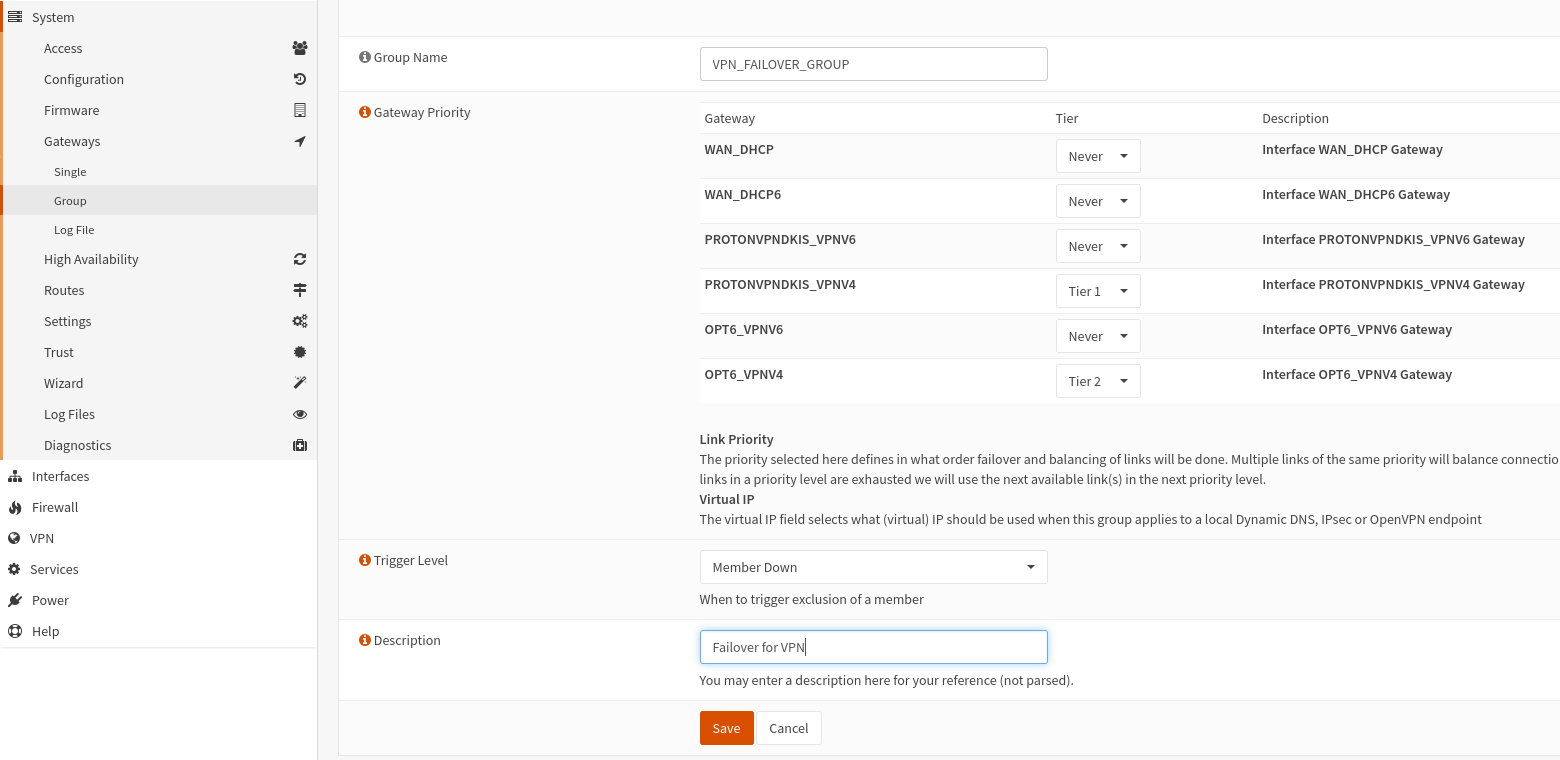Open Tier dropdown for WAN_DHCP gateway
This screenshot has height=760, width=1560.
1098,156
